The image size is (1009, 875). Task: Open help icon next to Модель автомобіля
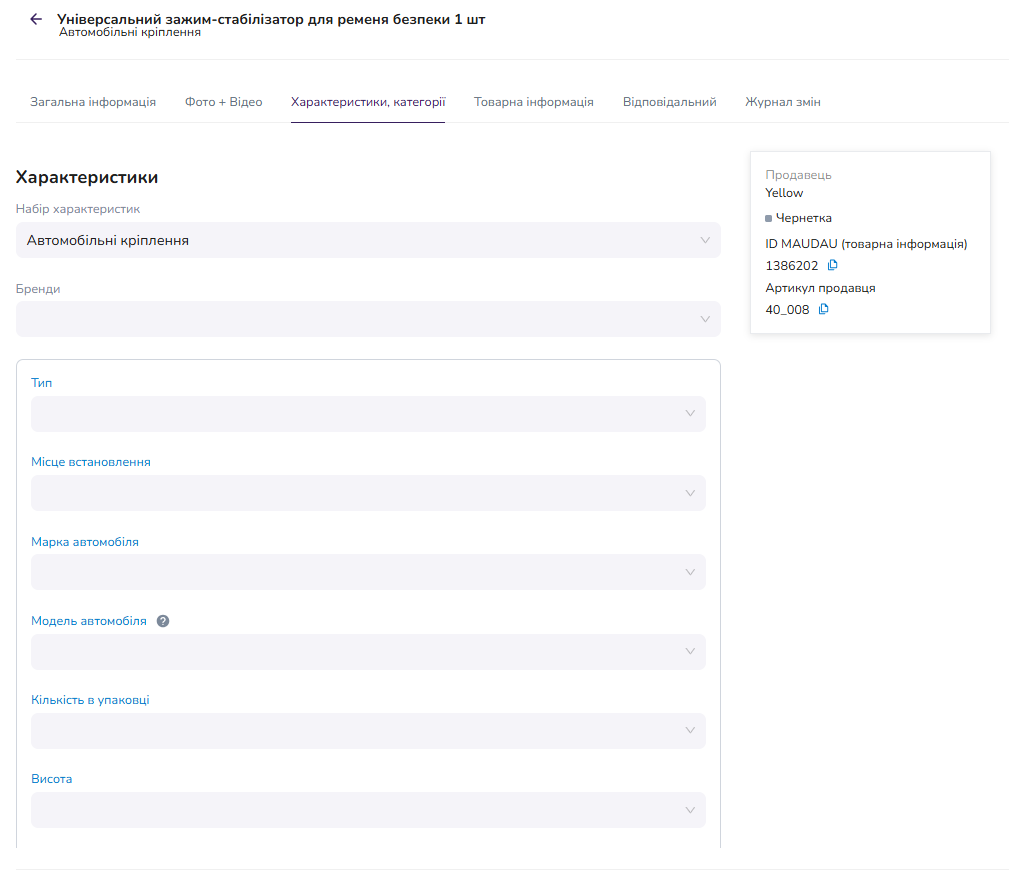click(163, 622)
